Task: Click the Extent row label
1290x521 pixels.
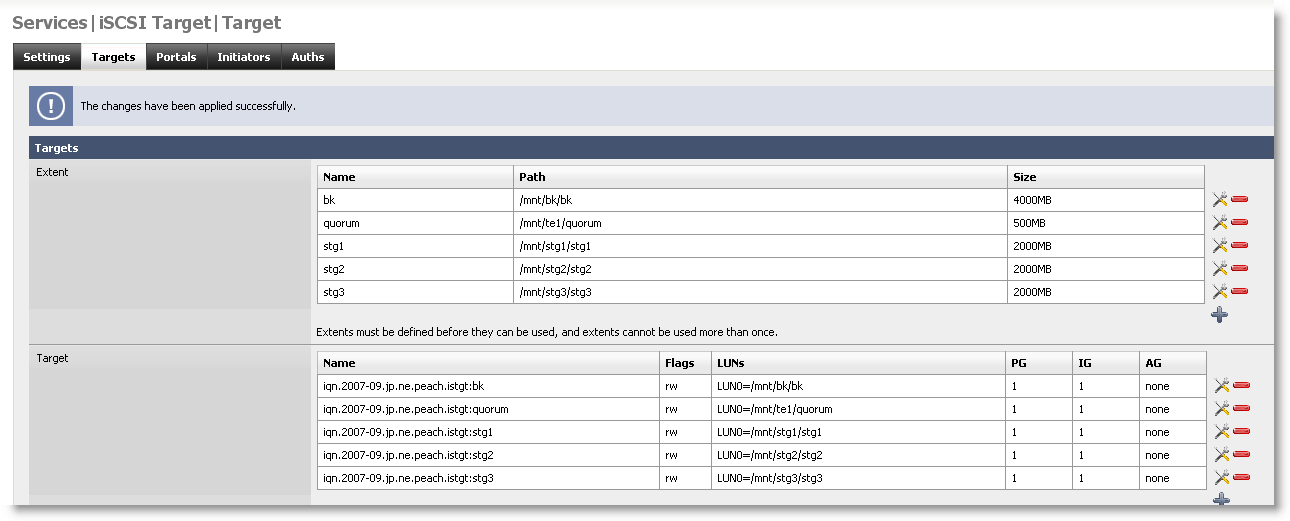Action: pos(52,172)
